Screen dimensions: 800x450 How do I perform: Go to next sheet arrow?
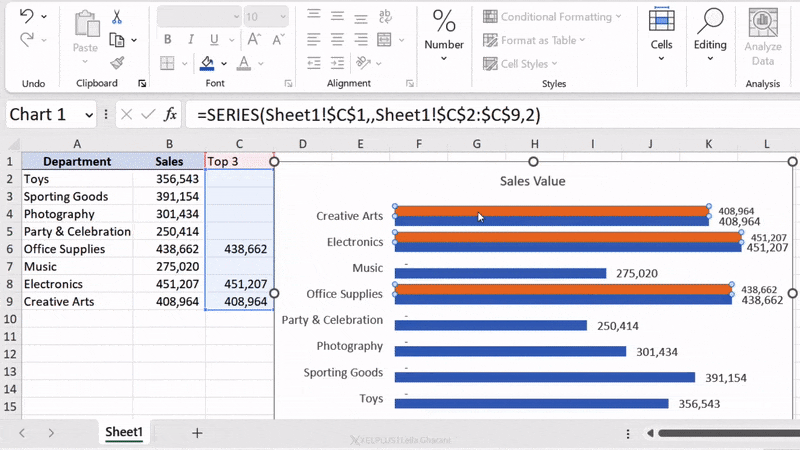click(51, 433)
